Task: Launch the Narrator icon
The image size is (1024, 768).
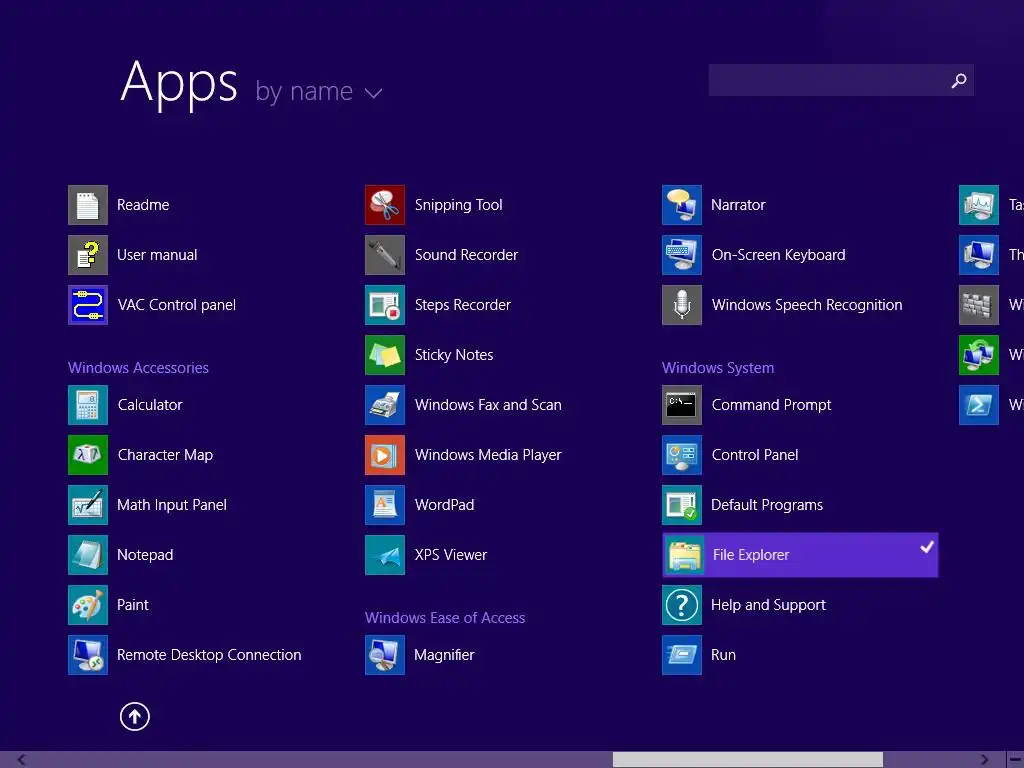Action: [x=682, y=205]
